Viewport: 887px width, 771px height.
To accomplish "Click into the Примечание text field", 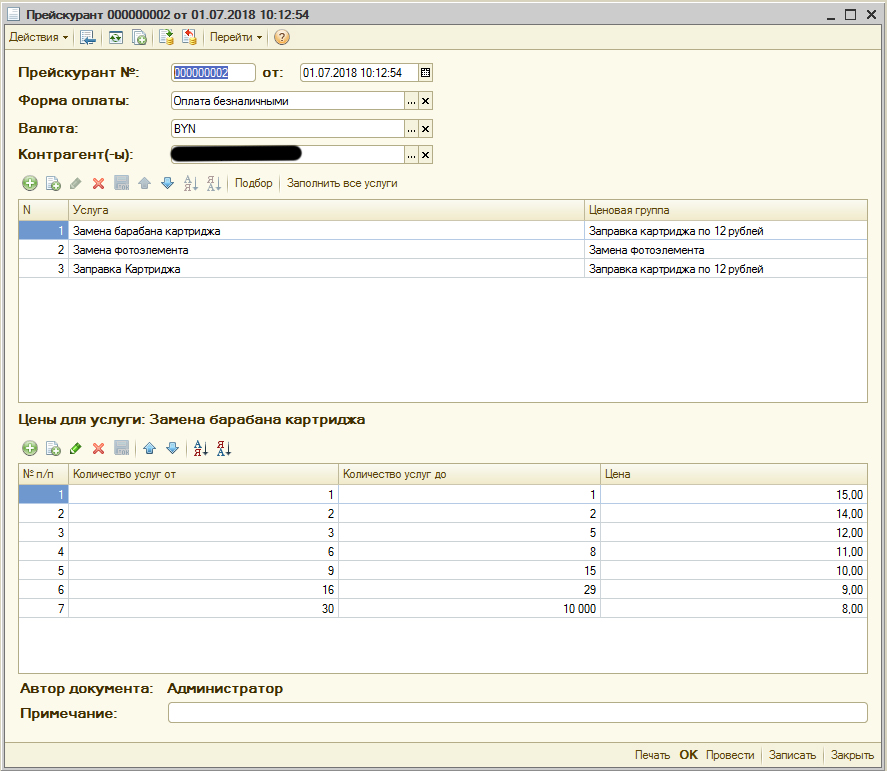I will (x=517, y=713).
